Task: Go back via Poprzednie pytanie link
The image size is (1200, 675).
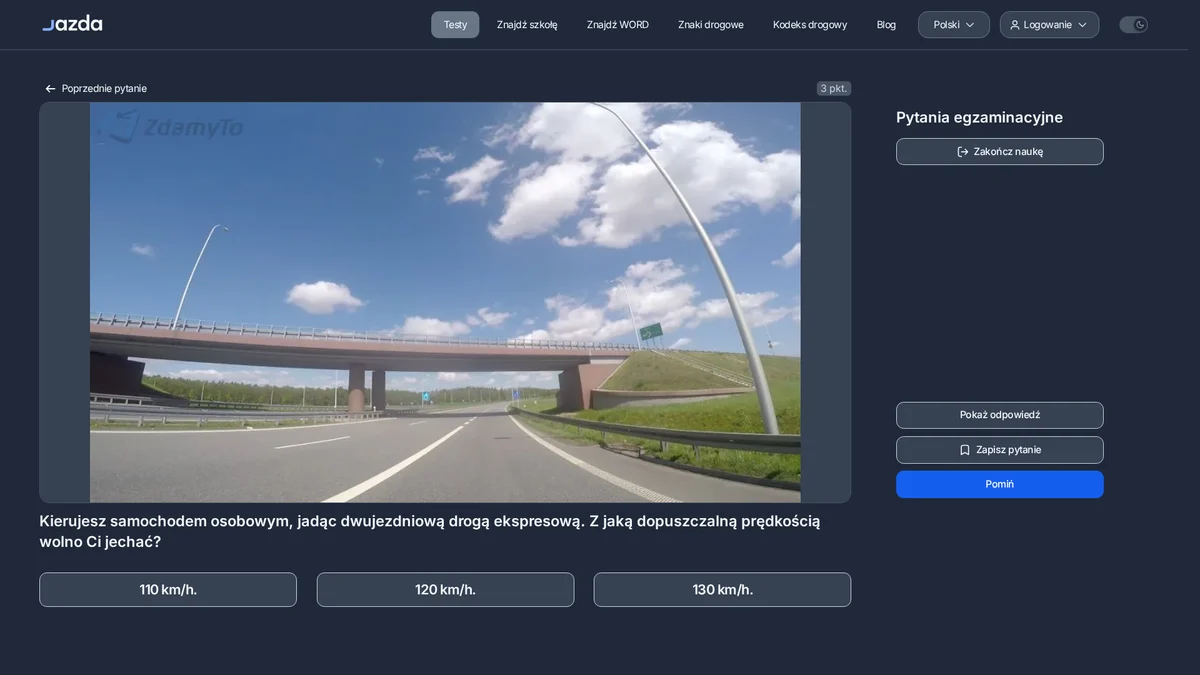Action: point(96,89)
